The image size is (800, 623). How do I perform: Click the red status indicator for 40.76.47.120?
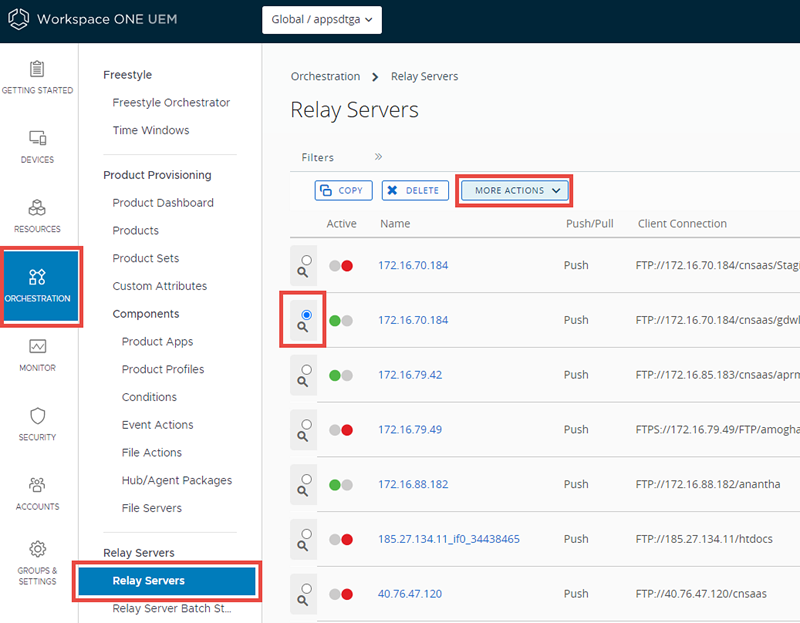tap(347, 594)
